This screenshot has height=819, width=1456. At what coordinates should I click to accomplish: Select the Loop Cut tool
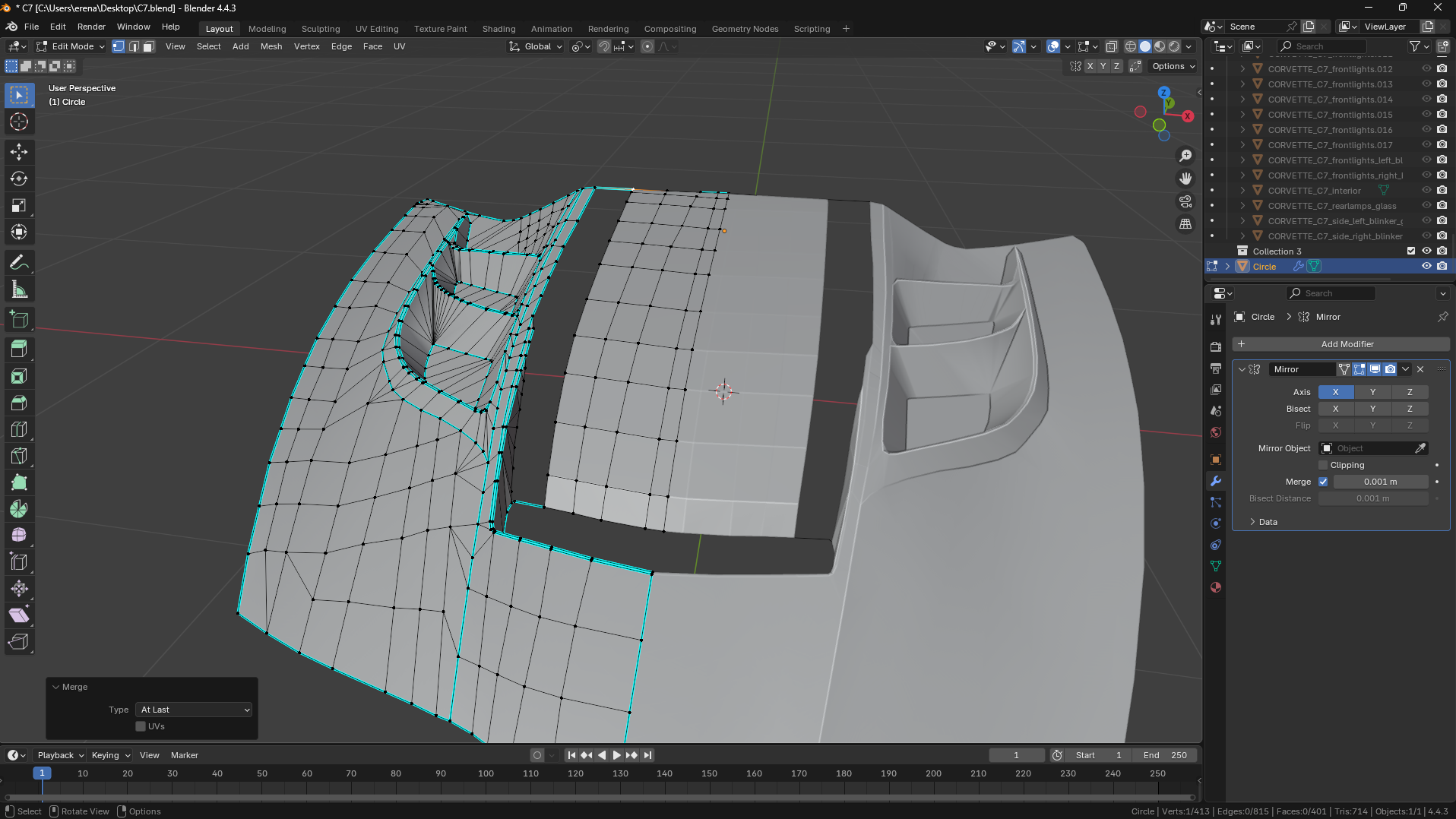tap(19, 429)
